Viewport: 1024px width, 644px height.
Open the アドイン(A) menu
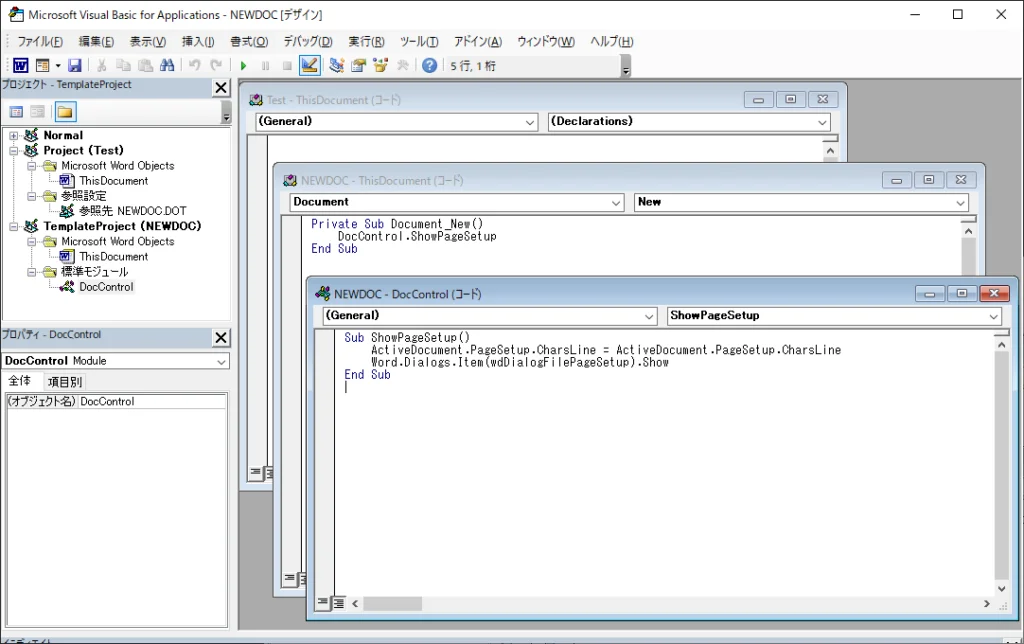pyautogui.click(x=478, y=42)
